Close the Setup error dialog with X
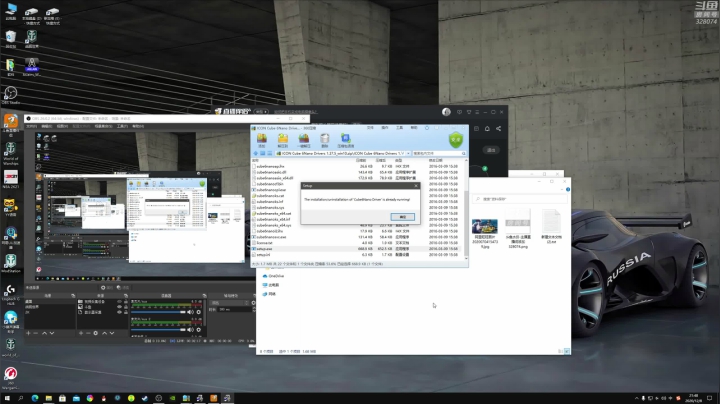This screenshot has height=404, width=720. click(x=416, y=185)
